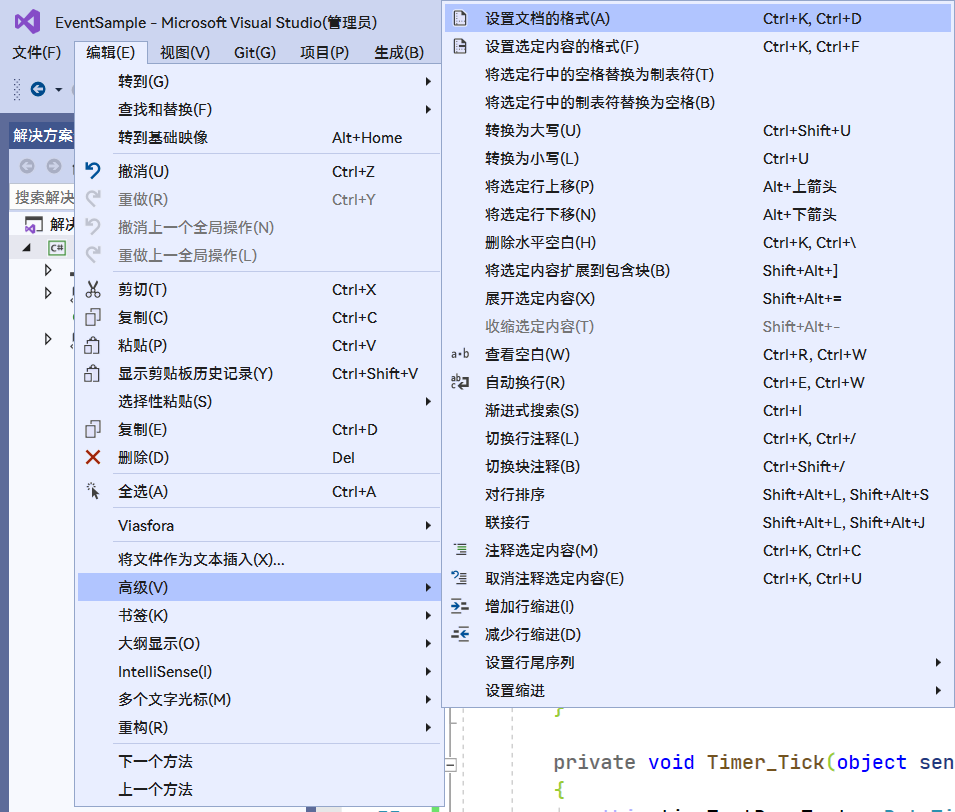The image size is (955, 812).
Task: Expand the Viasfora submenu
Action: (259, 525)
